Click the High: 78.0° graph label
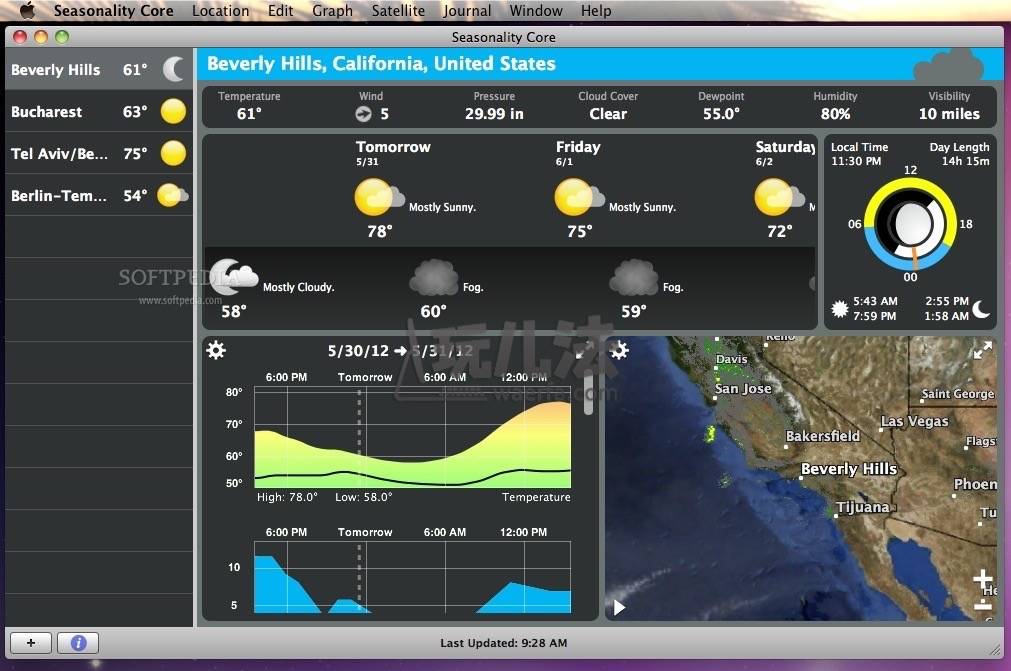 [x=287, y=497]
